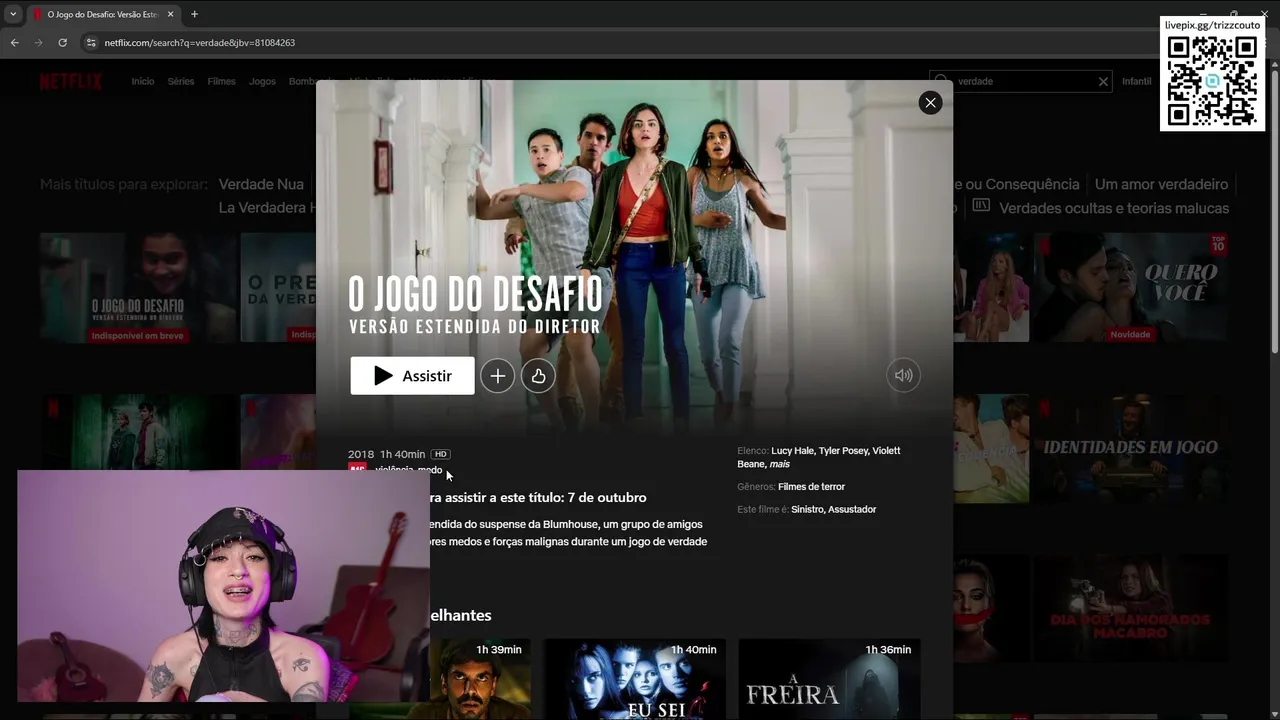The image size is (1280, 720).
Task: Explore the Verdade Nua suggestion
Action: [261, 184]
